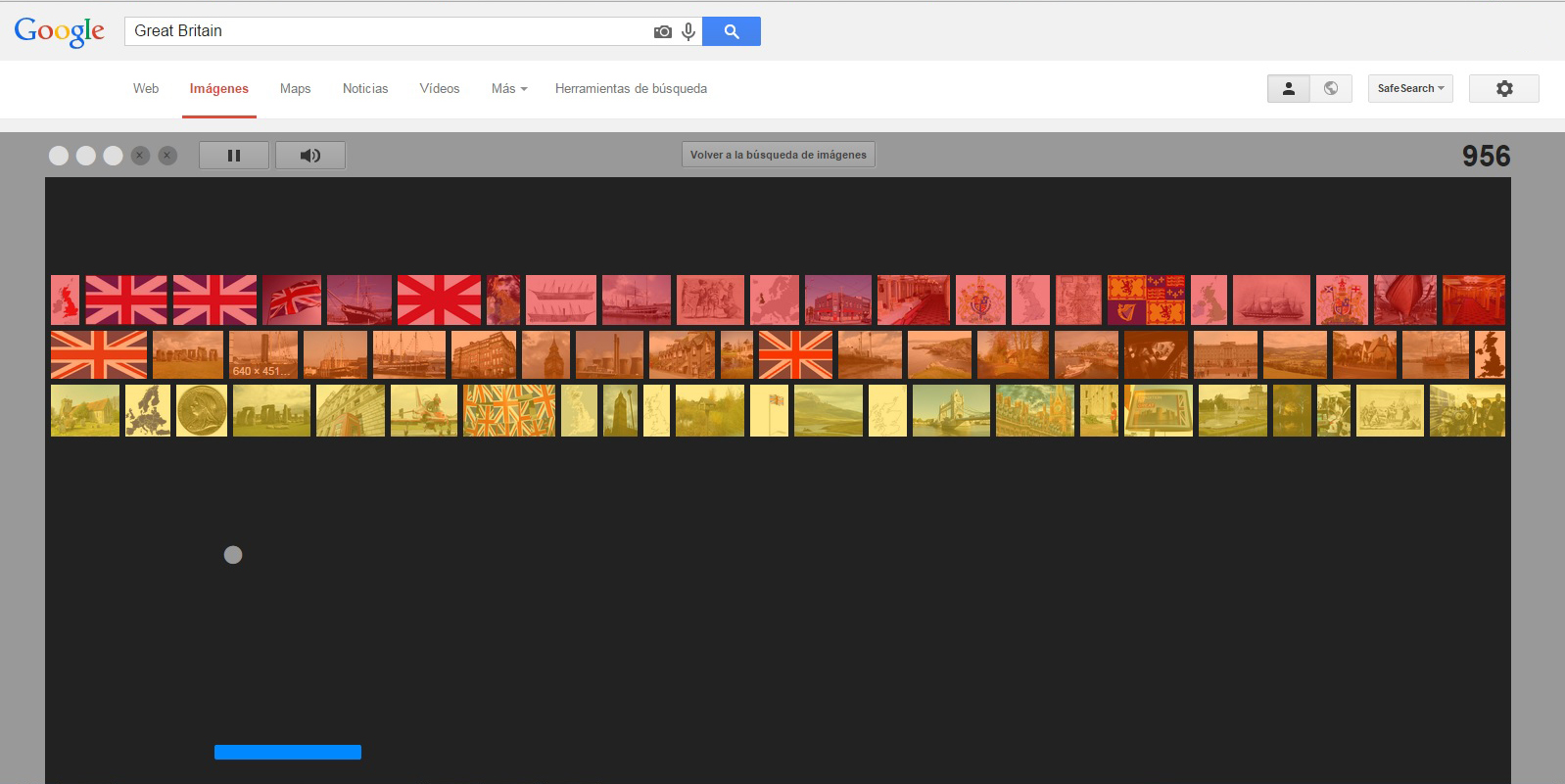1565x784 pixels.
Task: Click the microphone voice search icon
Action: pos(688,31)
